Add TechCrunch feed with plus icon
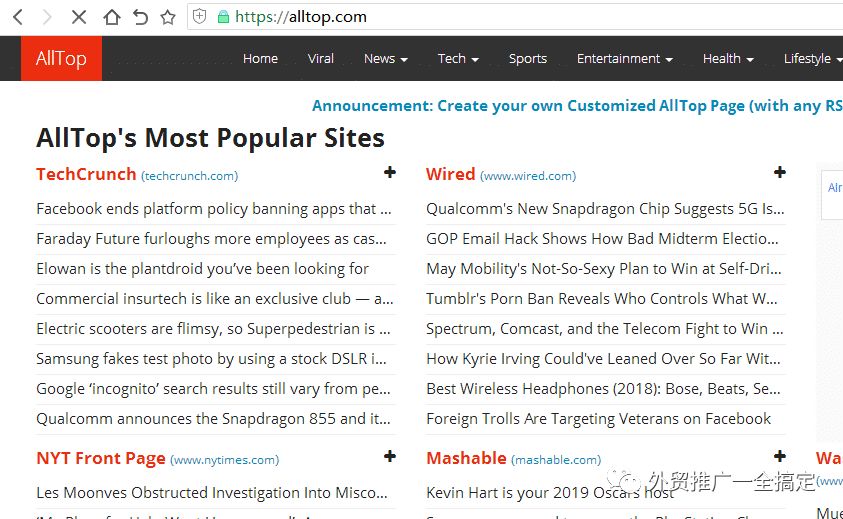 pos(390,172)
